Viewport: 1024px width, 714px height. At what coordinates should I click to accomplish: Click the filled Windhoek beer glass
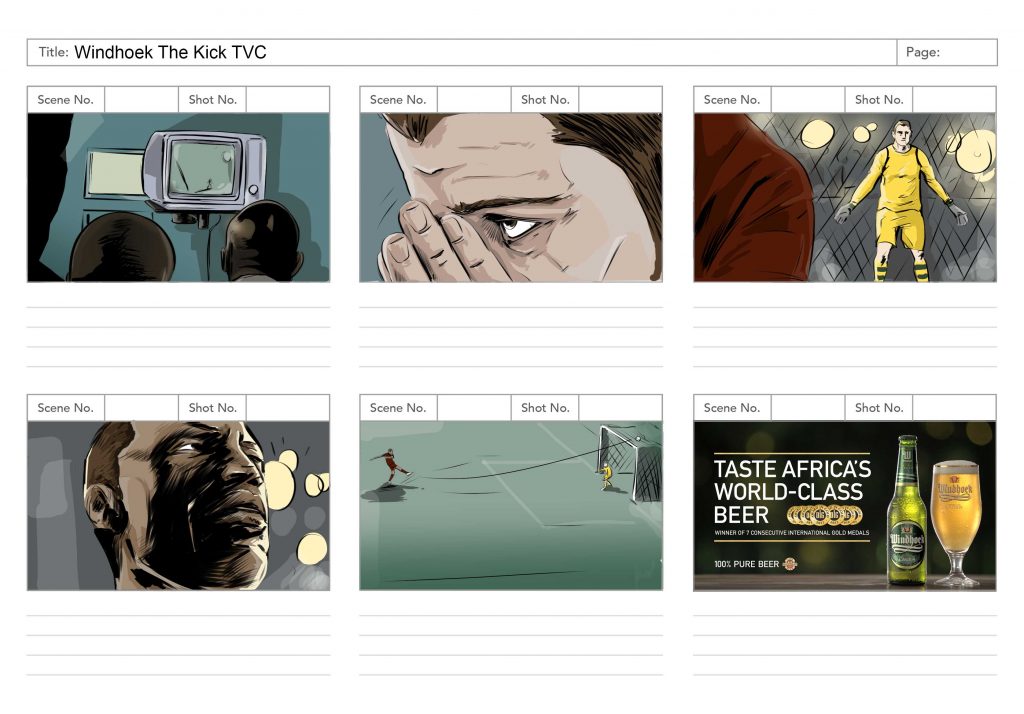[x=956, y=523]
